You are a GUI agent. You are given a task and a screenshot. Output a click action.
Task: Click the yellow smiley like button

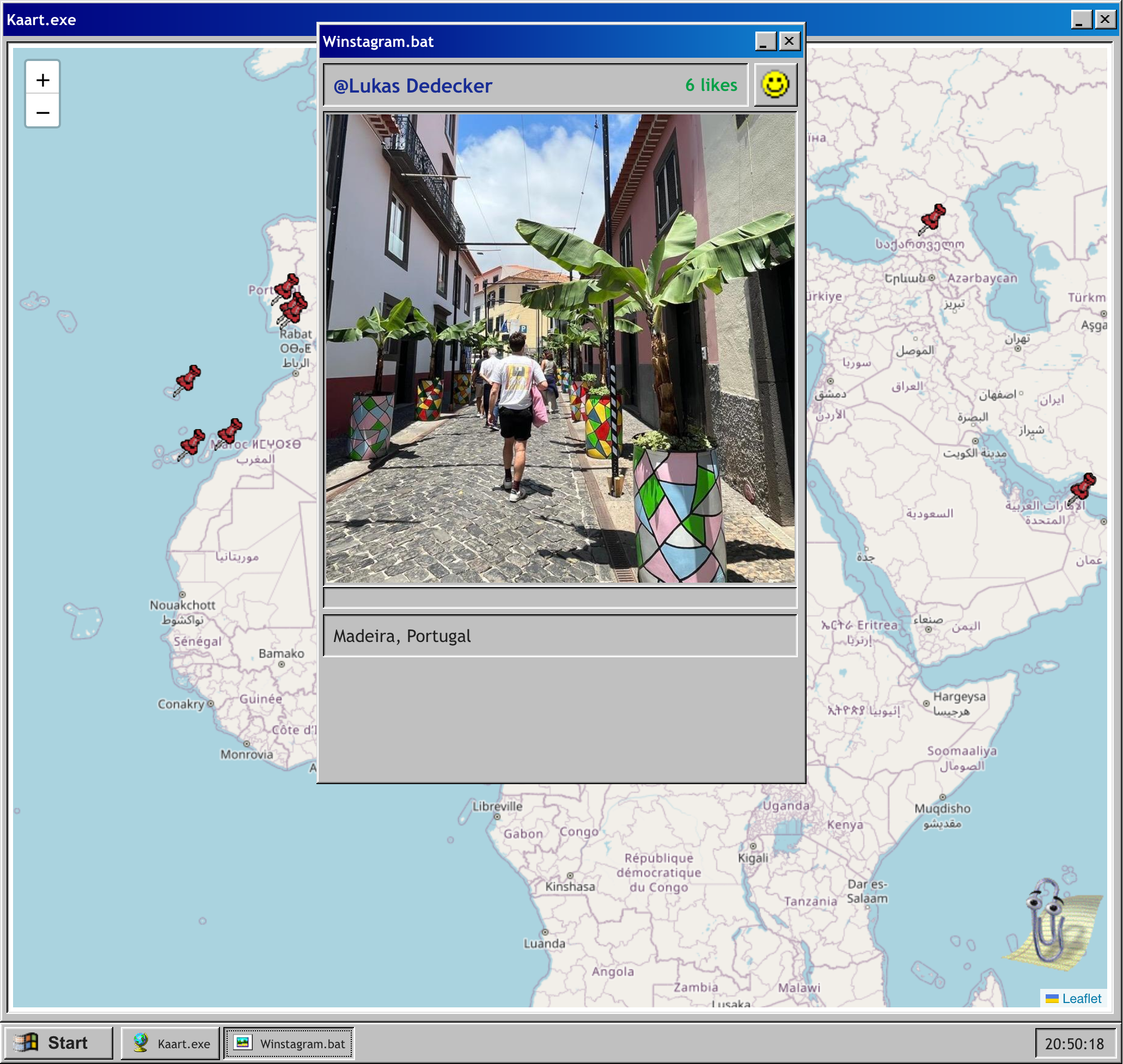pyautogui.click(x=775, y=85)
